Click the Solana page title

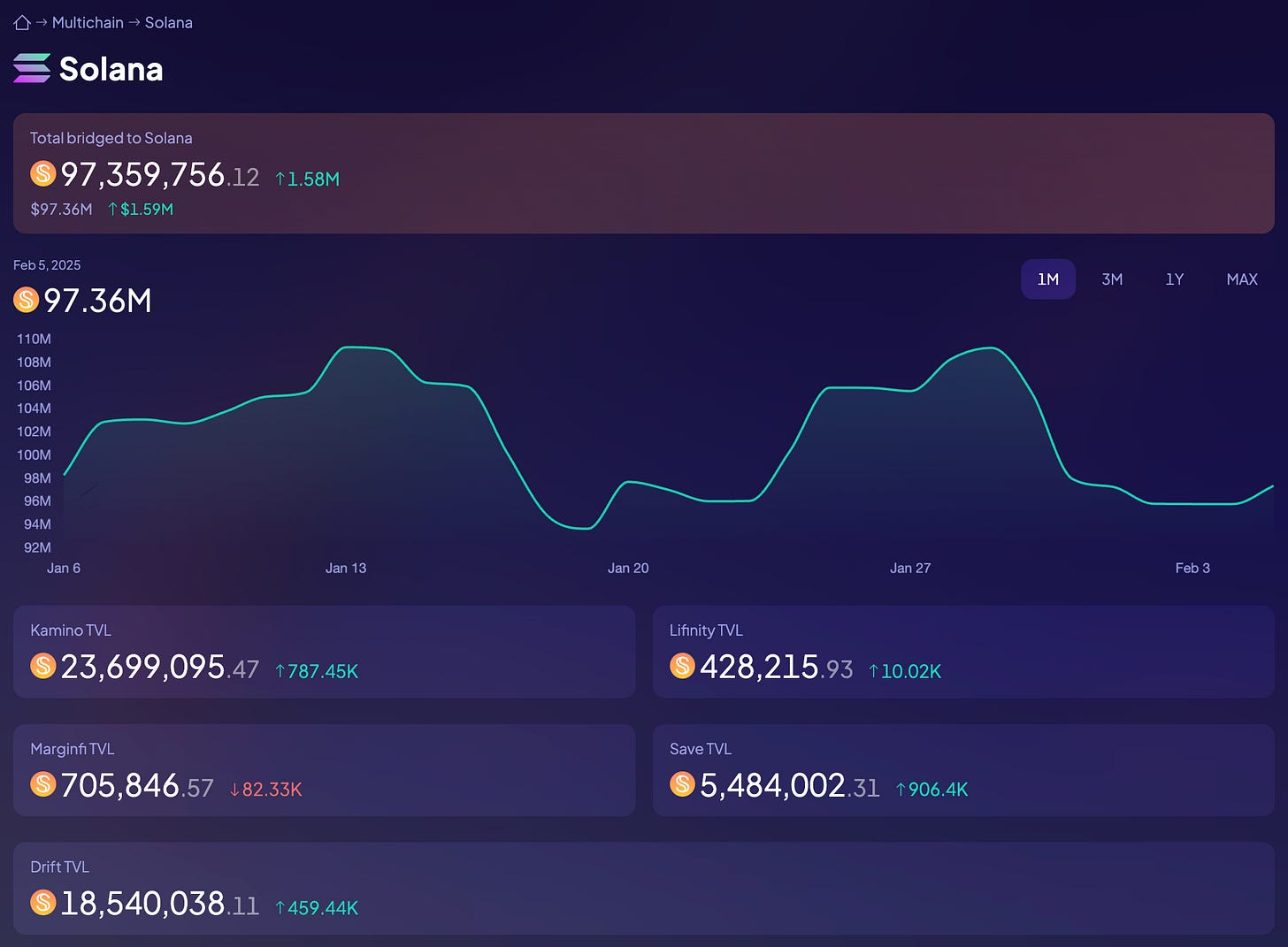tap(111, 69)
